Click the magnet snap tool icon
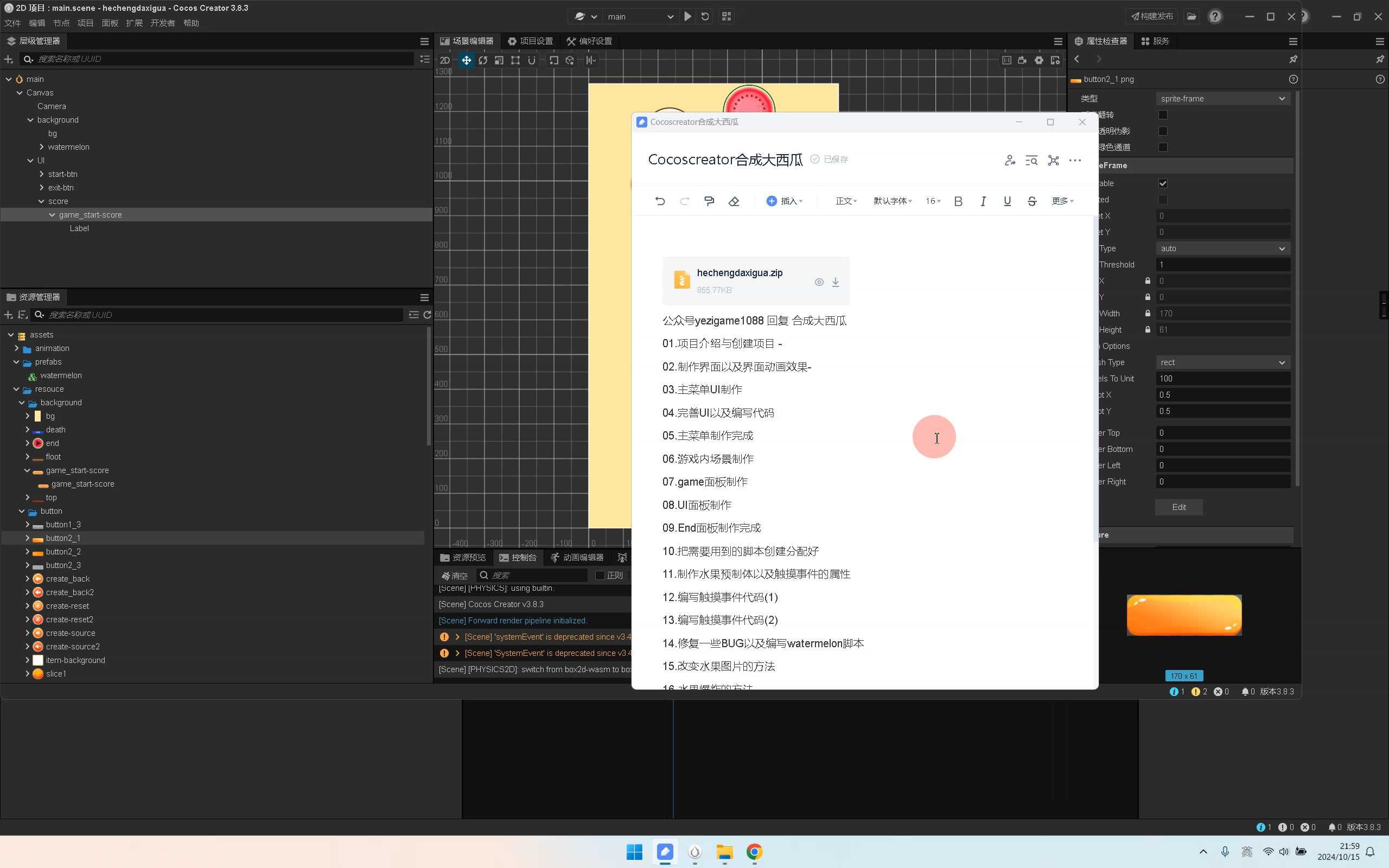 pyautogui.click(x=532, y=60)
